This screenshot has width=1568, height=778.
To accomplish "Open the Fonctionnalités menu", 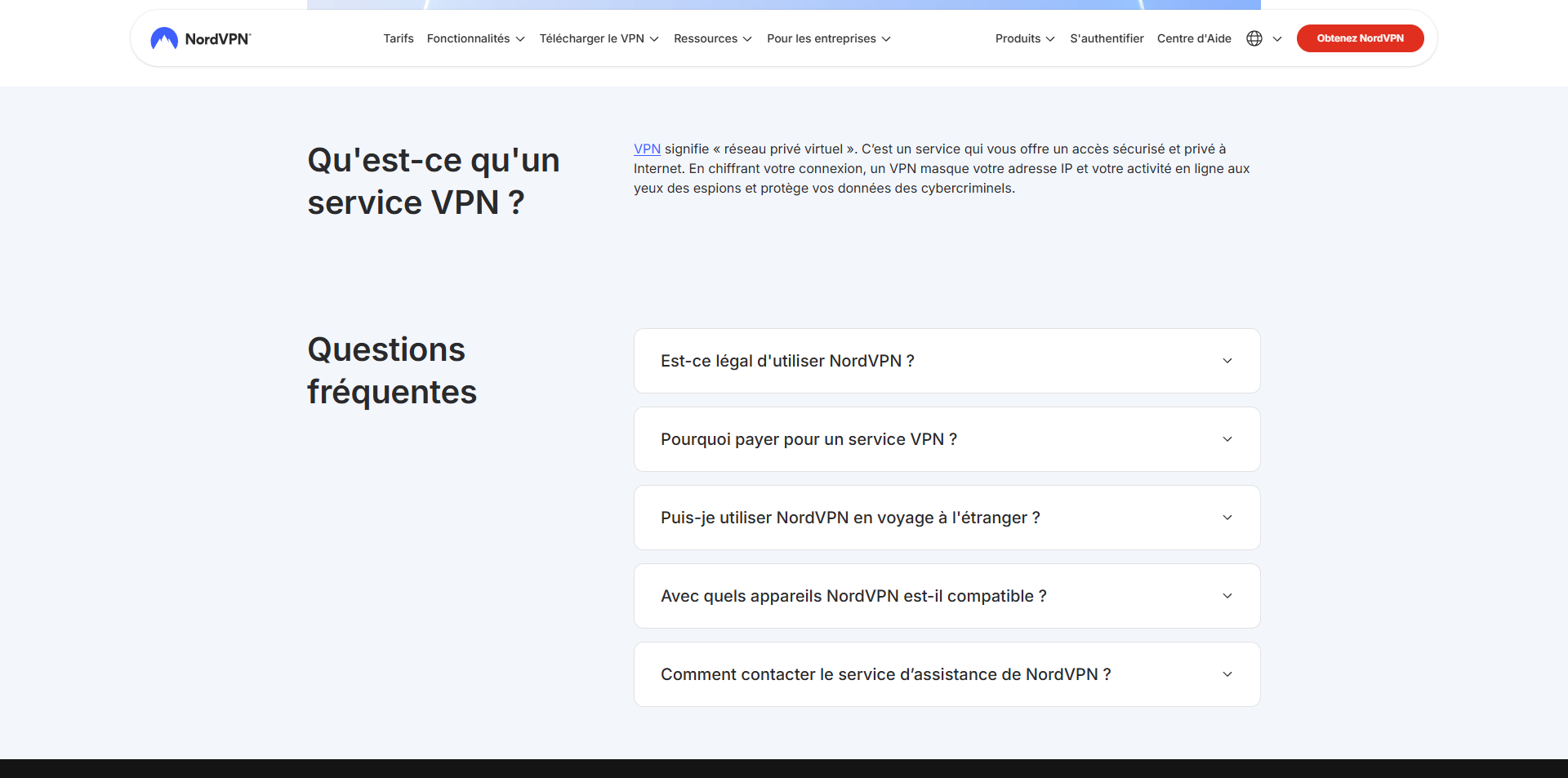I will pos(475,38).
